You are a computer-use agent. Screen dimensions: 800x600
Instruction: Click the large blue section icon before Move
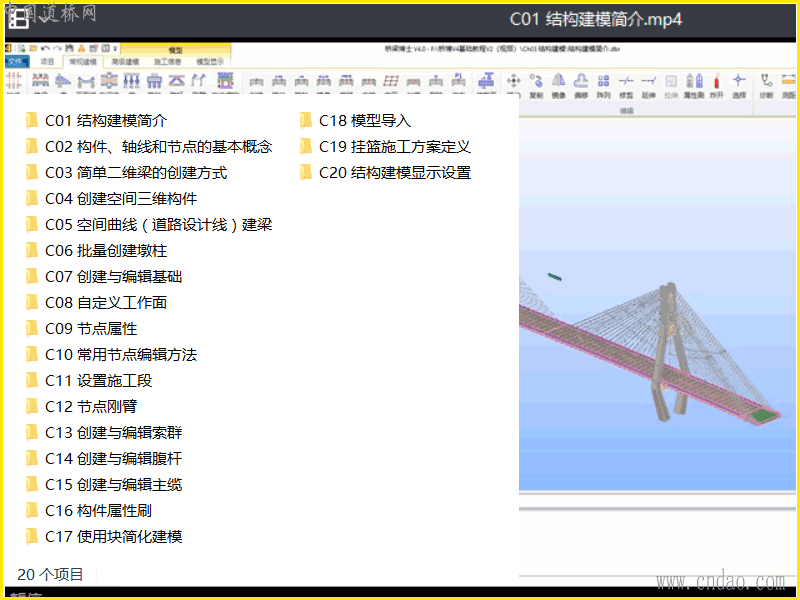point(486,81)
